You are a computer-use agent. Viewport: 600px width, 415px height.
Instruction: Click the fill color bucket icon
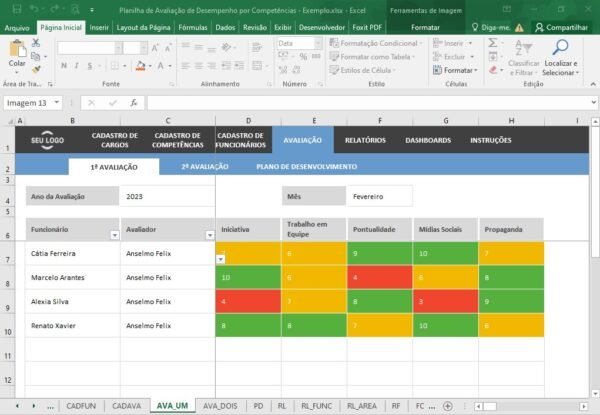tap(140, 66)
